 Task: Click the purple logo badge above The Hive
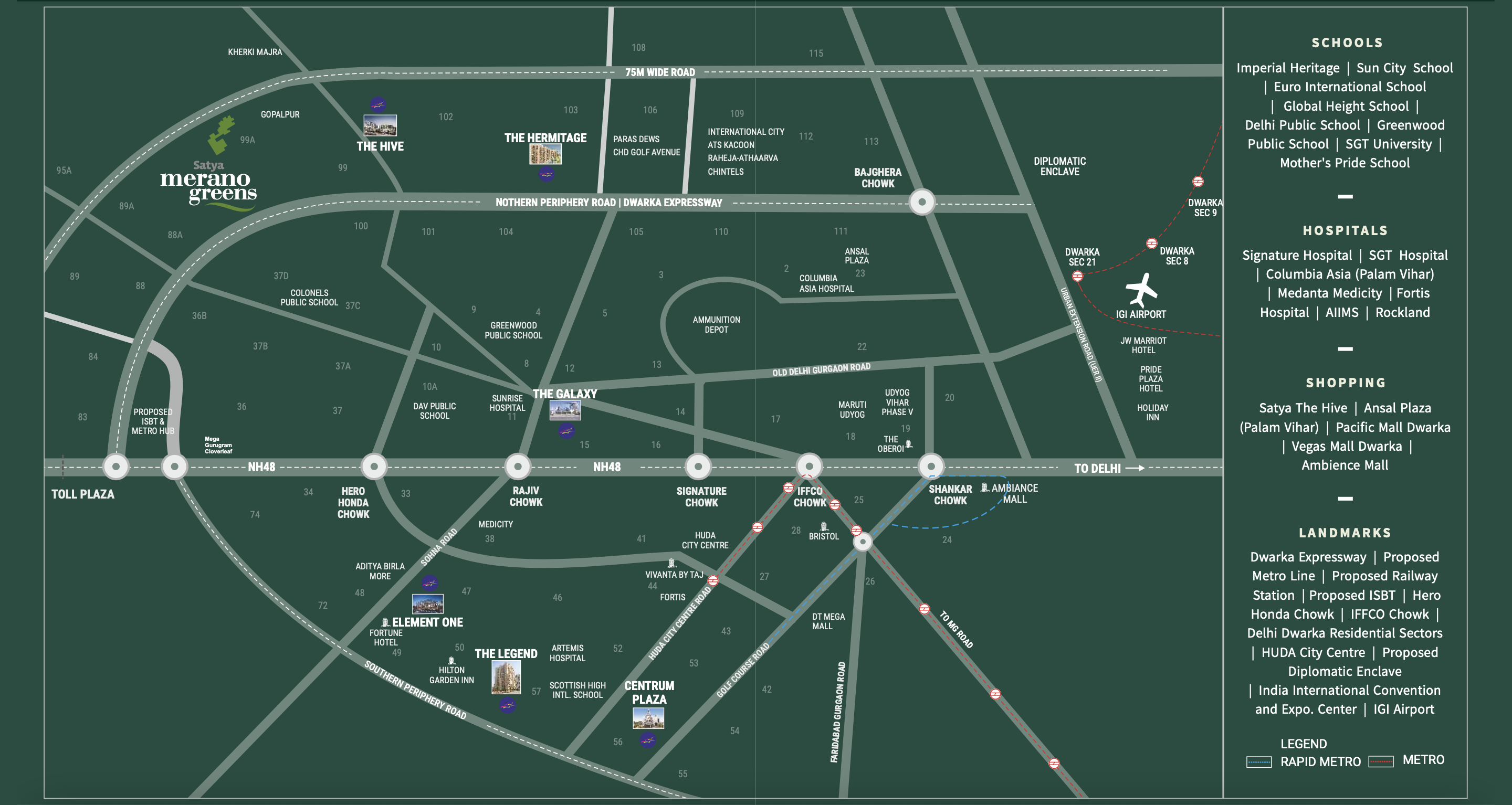378,105
